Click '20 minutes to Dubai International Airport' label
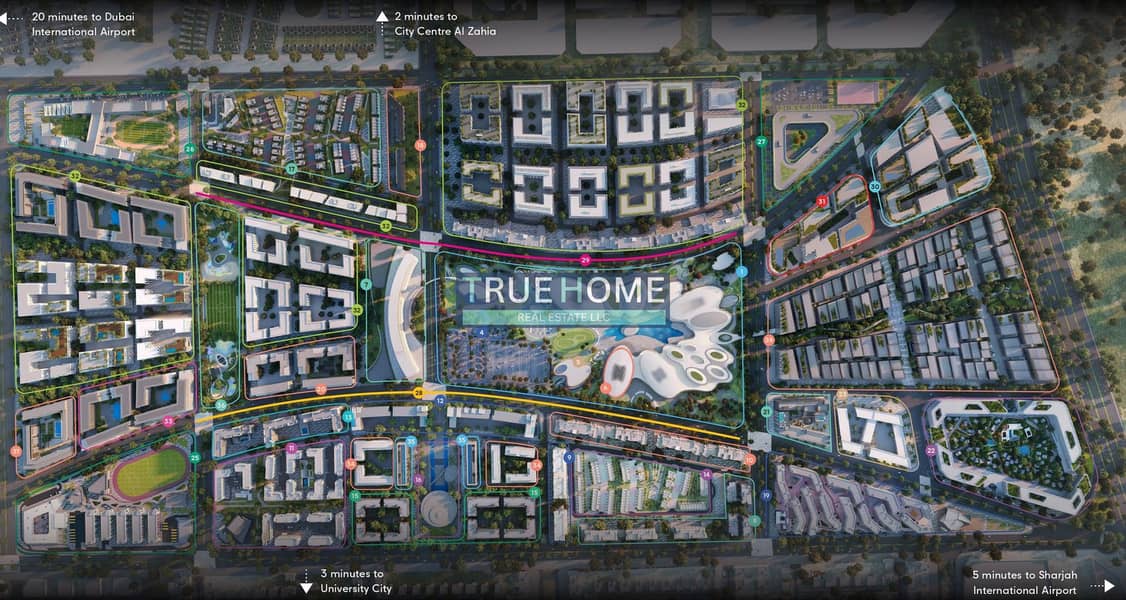The width and height of the screenshot is (1126, 600). (83, 24)
